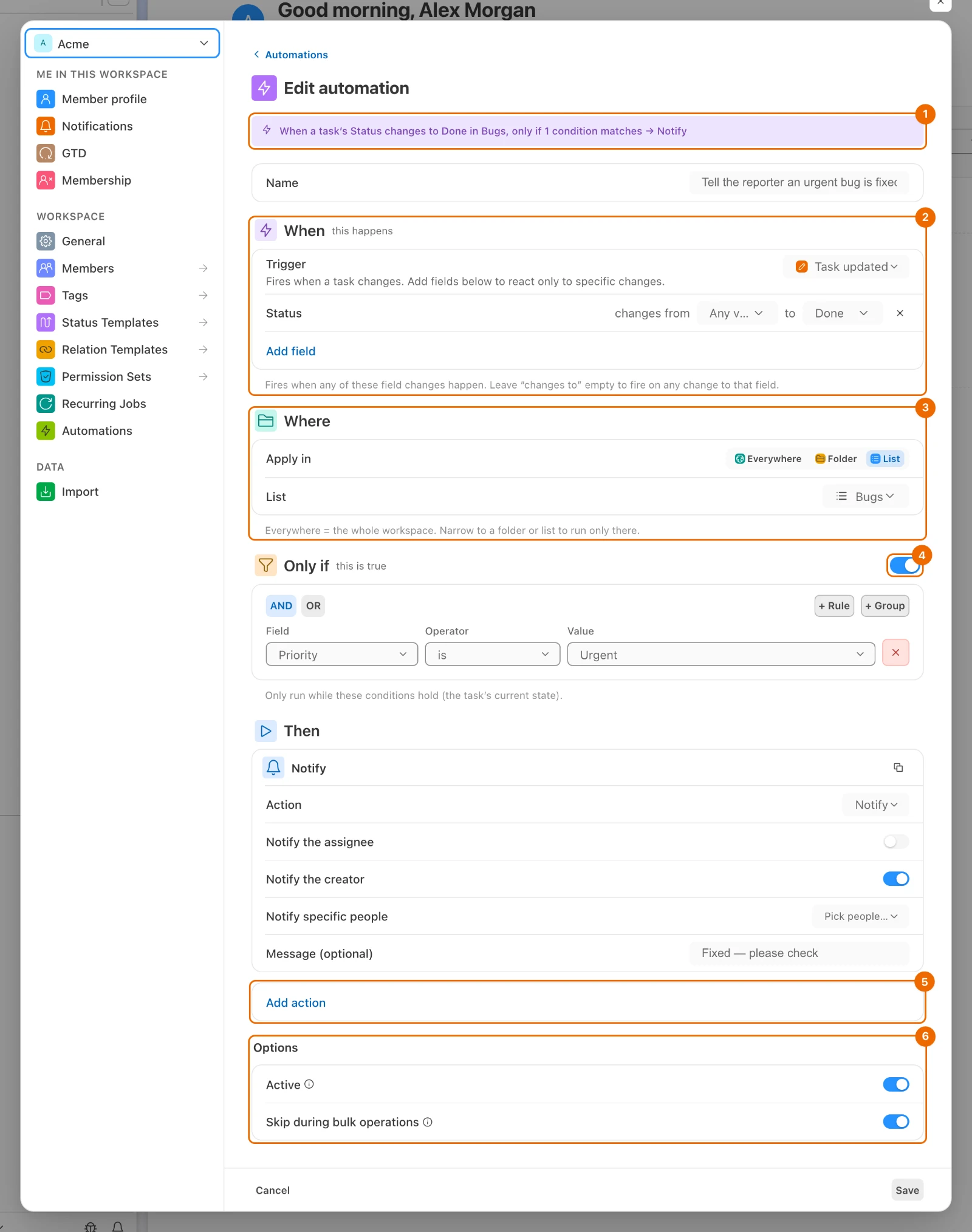Disable Notify the creator toggle
The image size is (972, 1232).
click(896, 879)
